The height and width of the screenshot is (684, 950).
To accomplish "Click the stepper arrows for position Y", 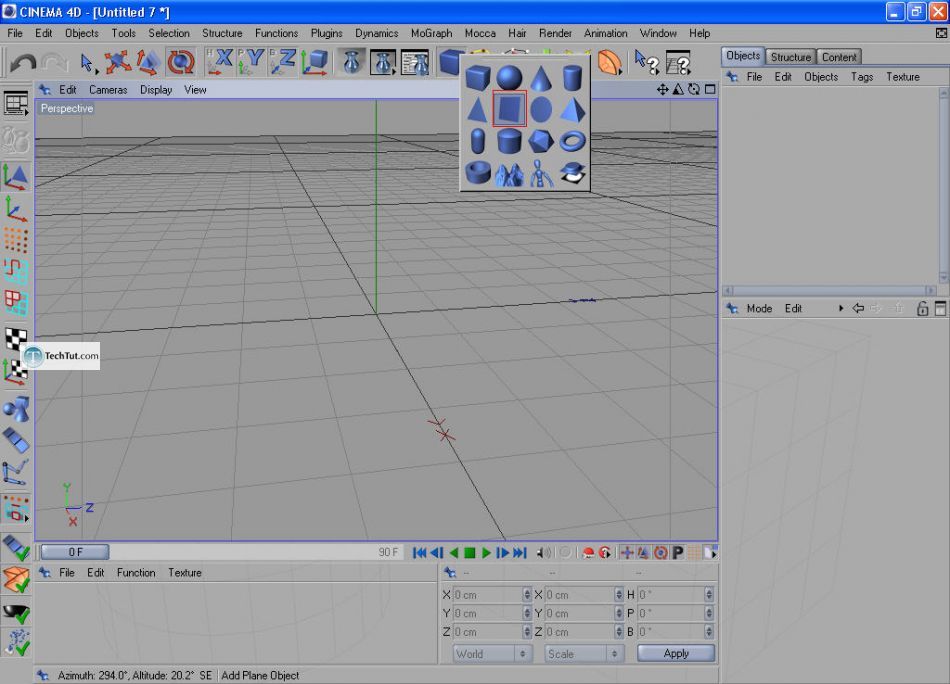I will tap(526, 613).
